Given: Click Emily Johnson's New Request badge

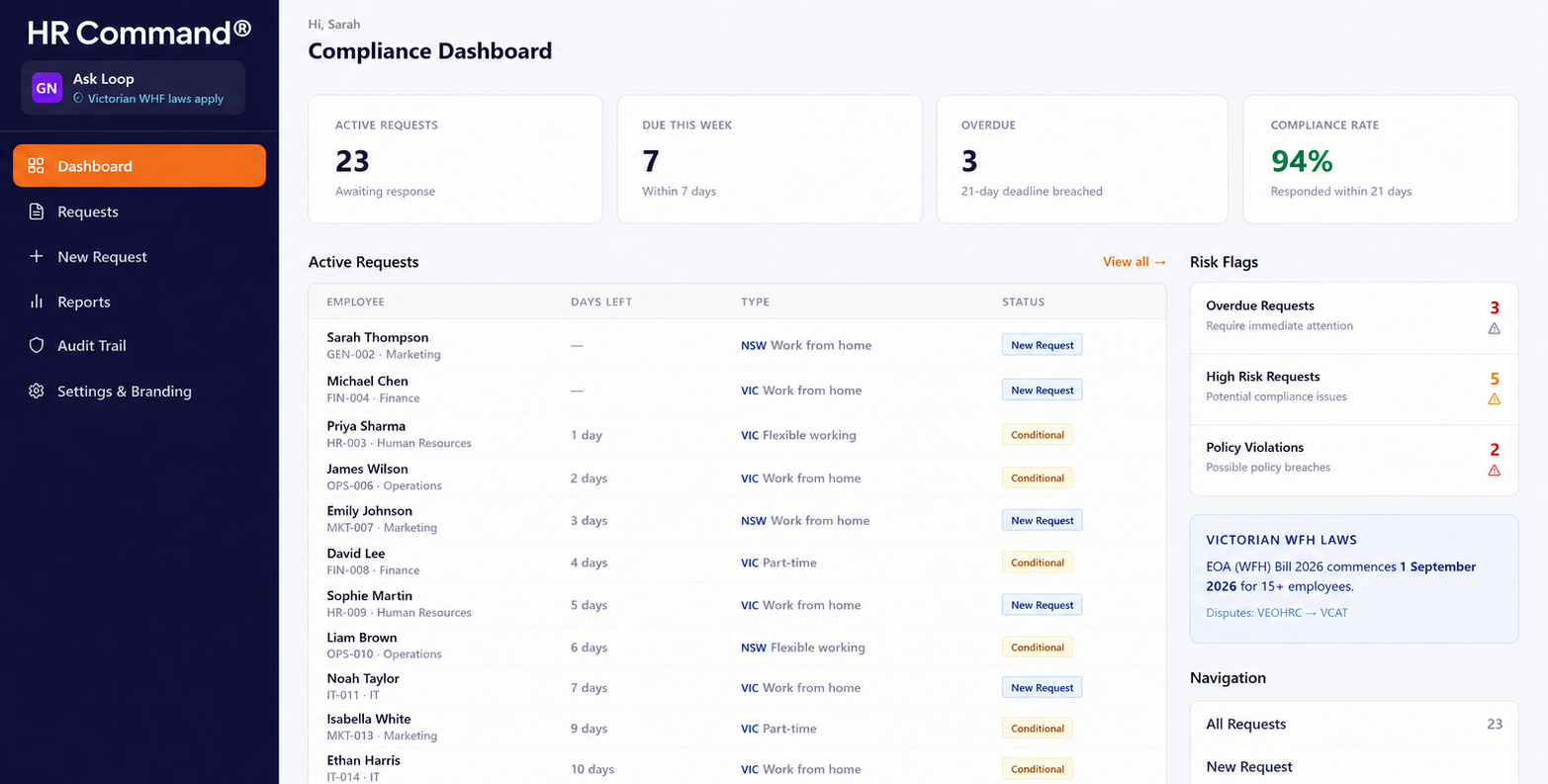Looking at the screenshot, I should [x=1042, y=520].
